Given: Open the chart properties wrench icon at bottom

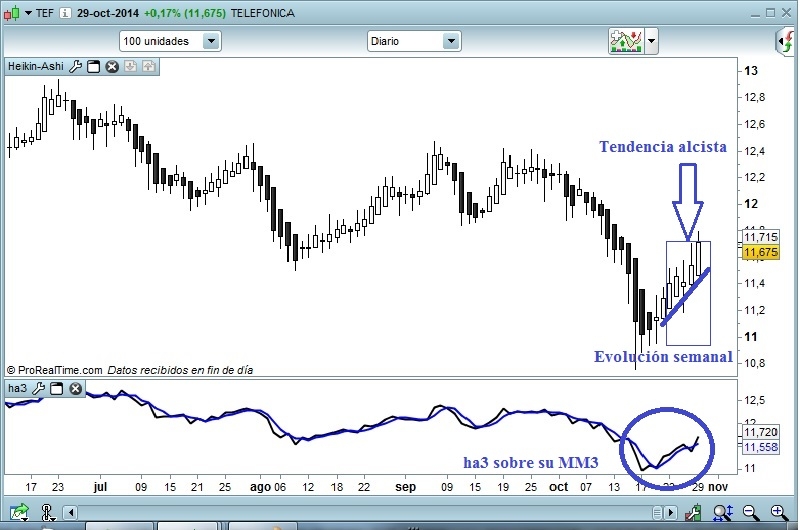Looking at the screenshot, I should click(x=694, y=512).
